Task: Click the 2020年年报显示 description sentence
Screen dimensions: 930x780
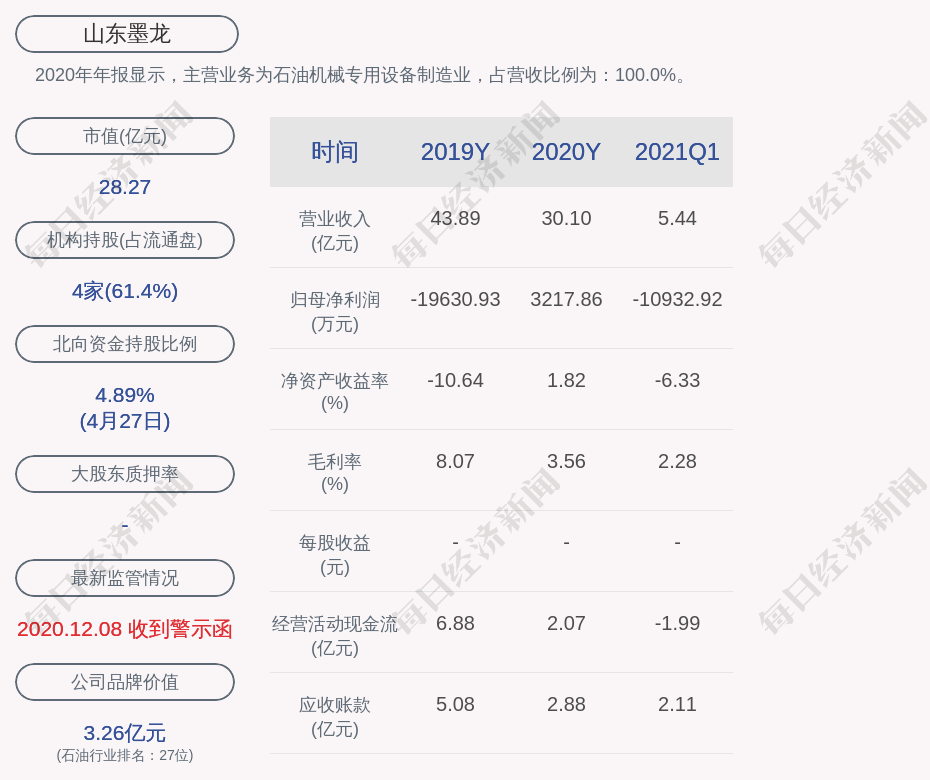Action: pyautogui.click(x=362, y=75)
